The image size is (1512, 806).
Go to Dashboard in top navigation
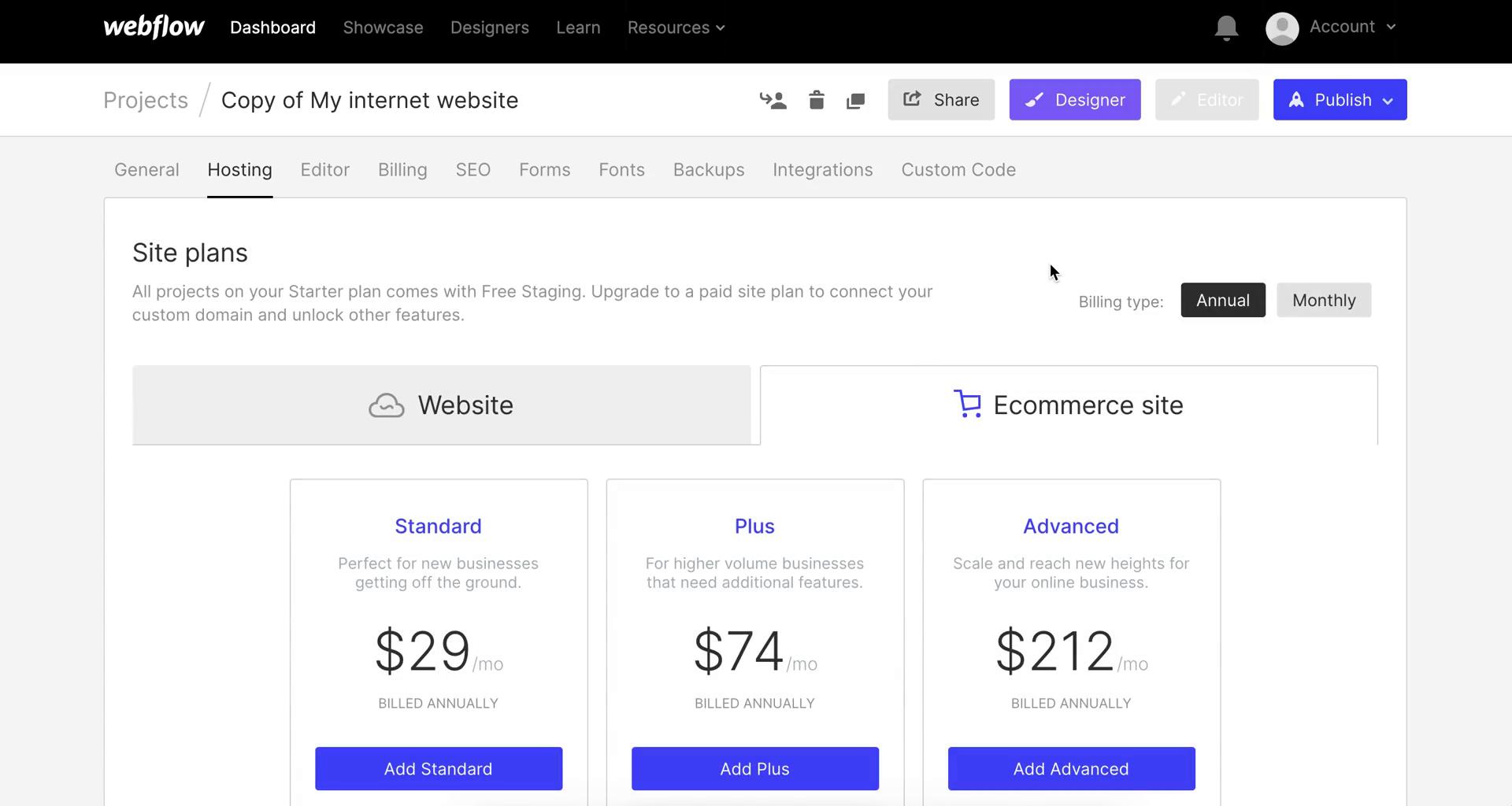click(272, 28)
